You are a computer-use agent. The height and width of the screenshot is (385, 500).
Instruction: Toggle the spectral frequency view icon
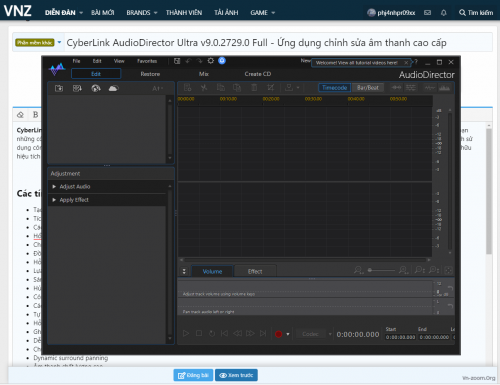444,88
